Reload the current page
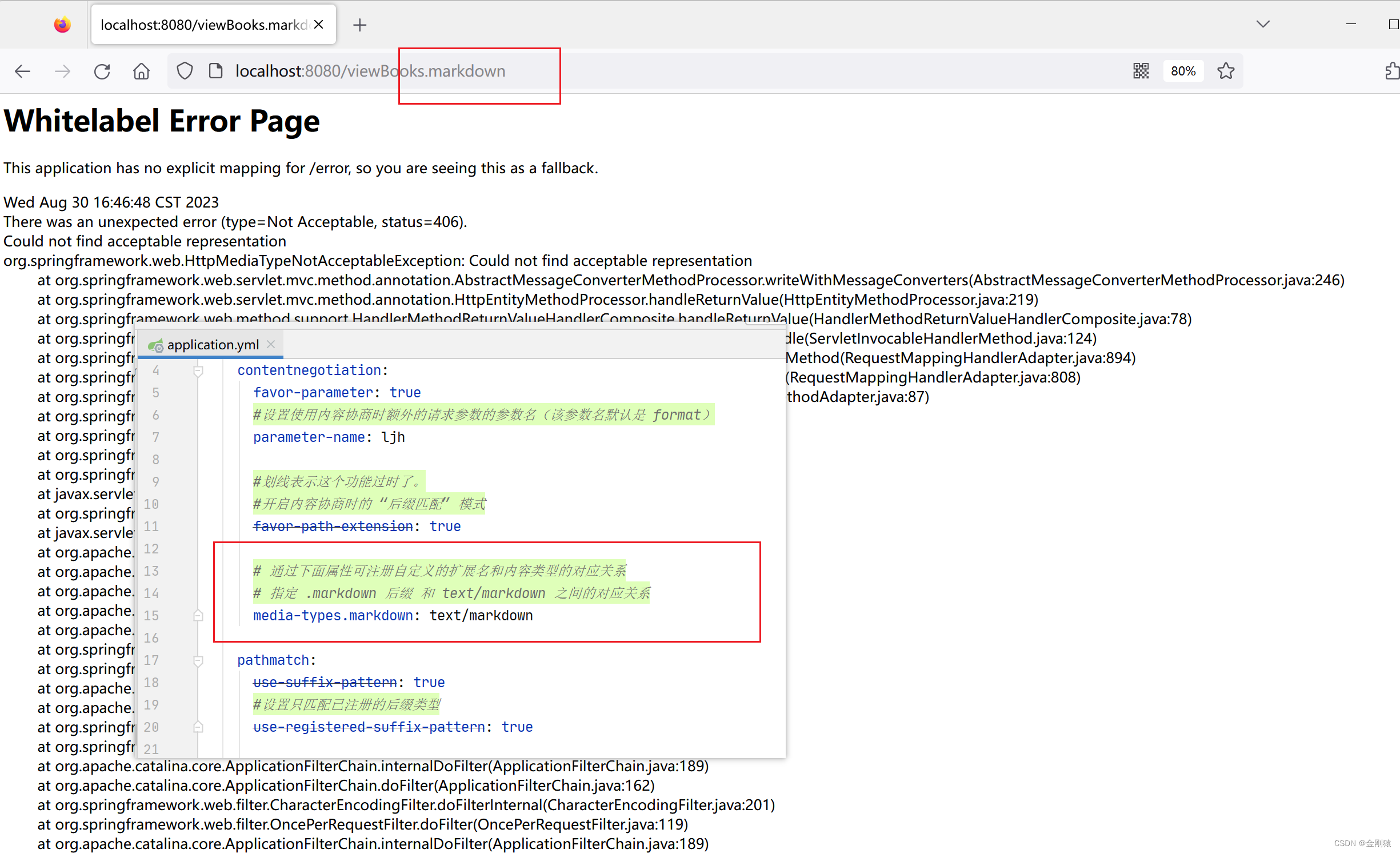Viewport: 1400px width, 853px height. (102, 71)
